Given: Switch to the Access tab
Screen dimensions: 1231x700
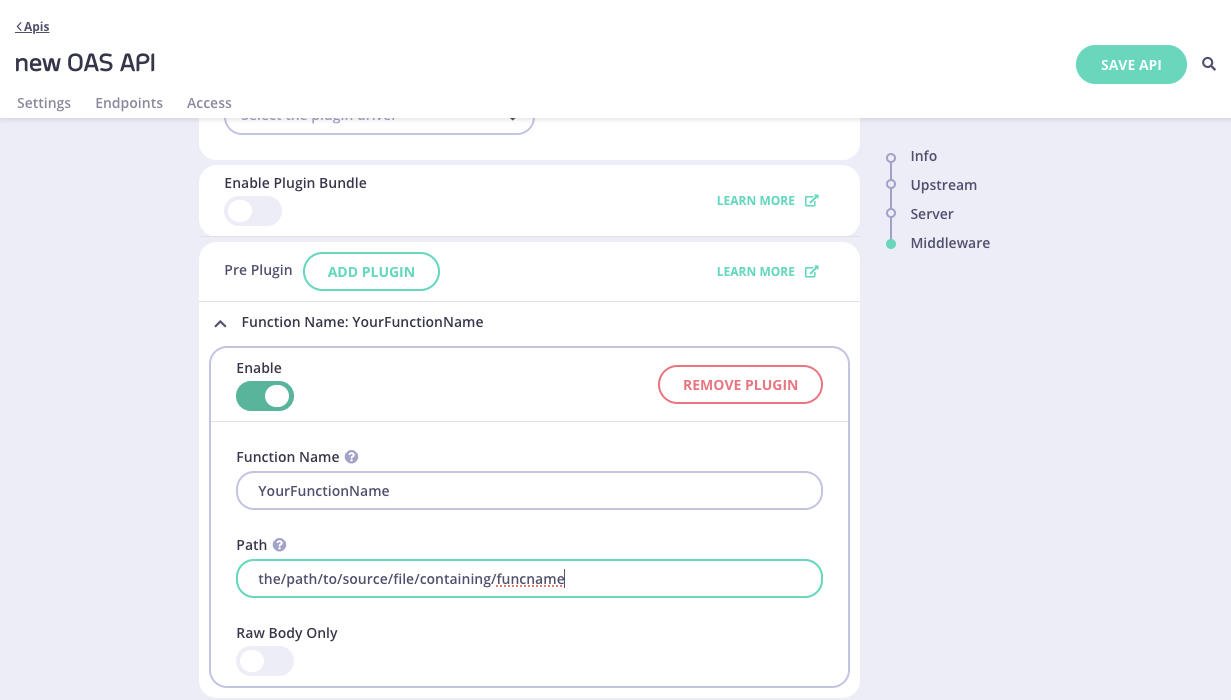Looking at the screenshot, I should (x=209, y=103).
